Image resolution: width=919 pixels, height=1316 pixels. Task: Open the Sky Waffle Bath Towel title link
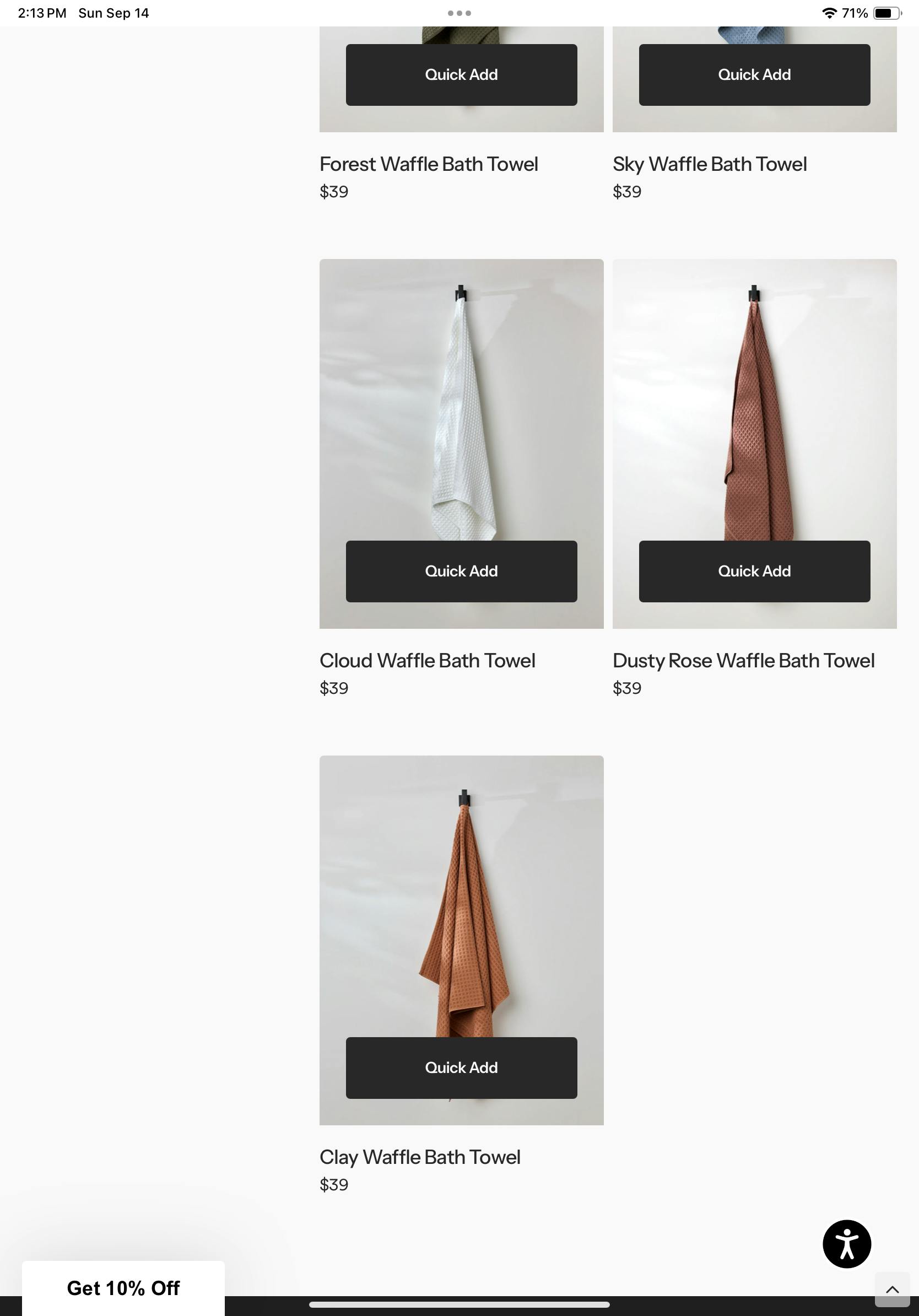pyautogui.click(x=709, y=164)
